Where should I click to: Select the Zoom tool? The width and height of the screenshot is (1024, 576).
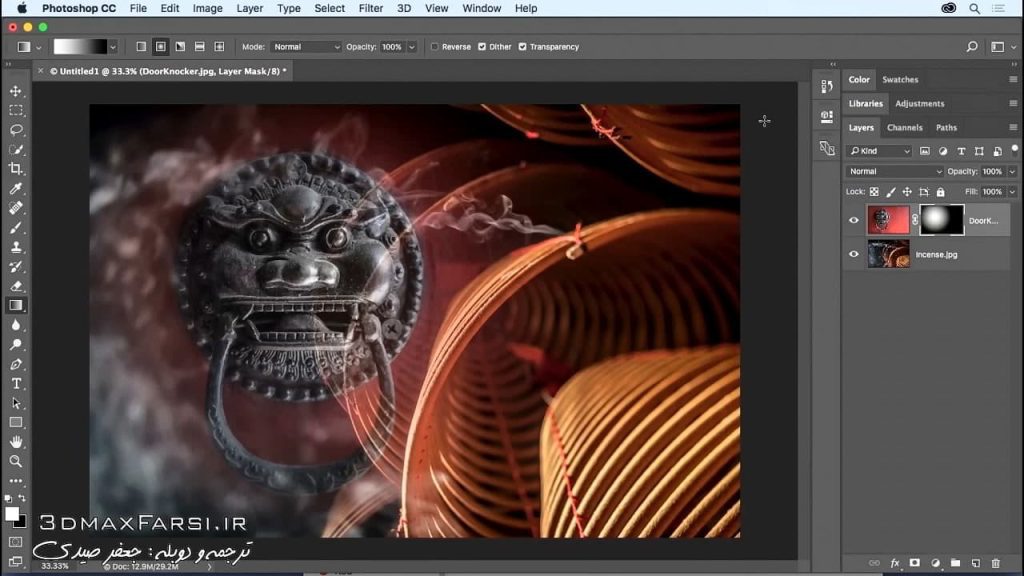click(x=15, y=462)
